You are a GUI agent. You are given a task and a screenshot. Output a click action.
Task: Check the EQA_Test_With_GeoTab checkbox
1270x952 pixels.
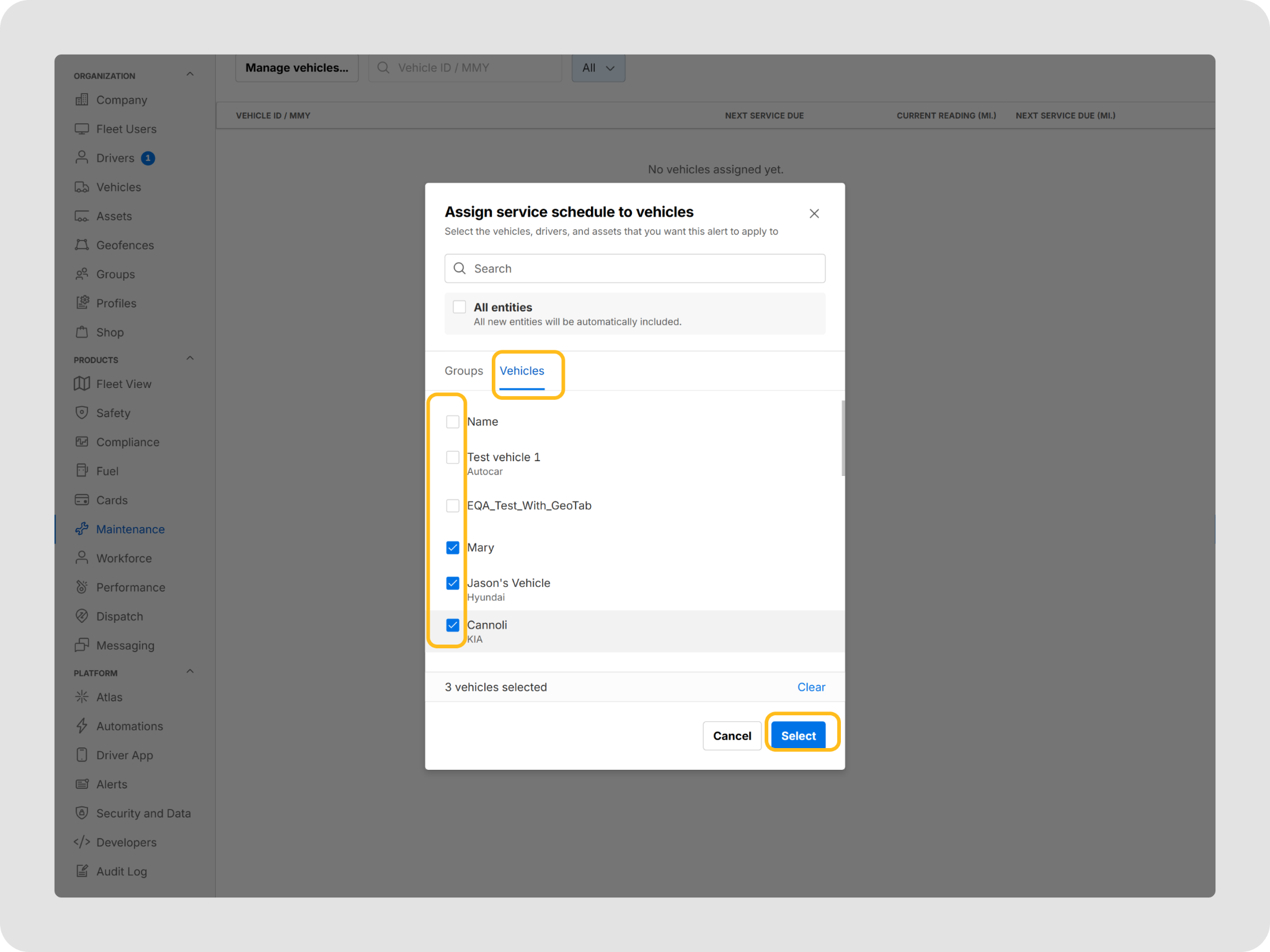click(x=453, y=506)
